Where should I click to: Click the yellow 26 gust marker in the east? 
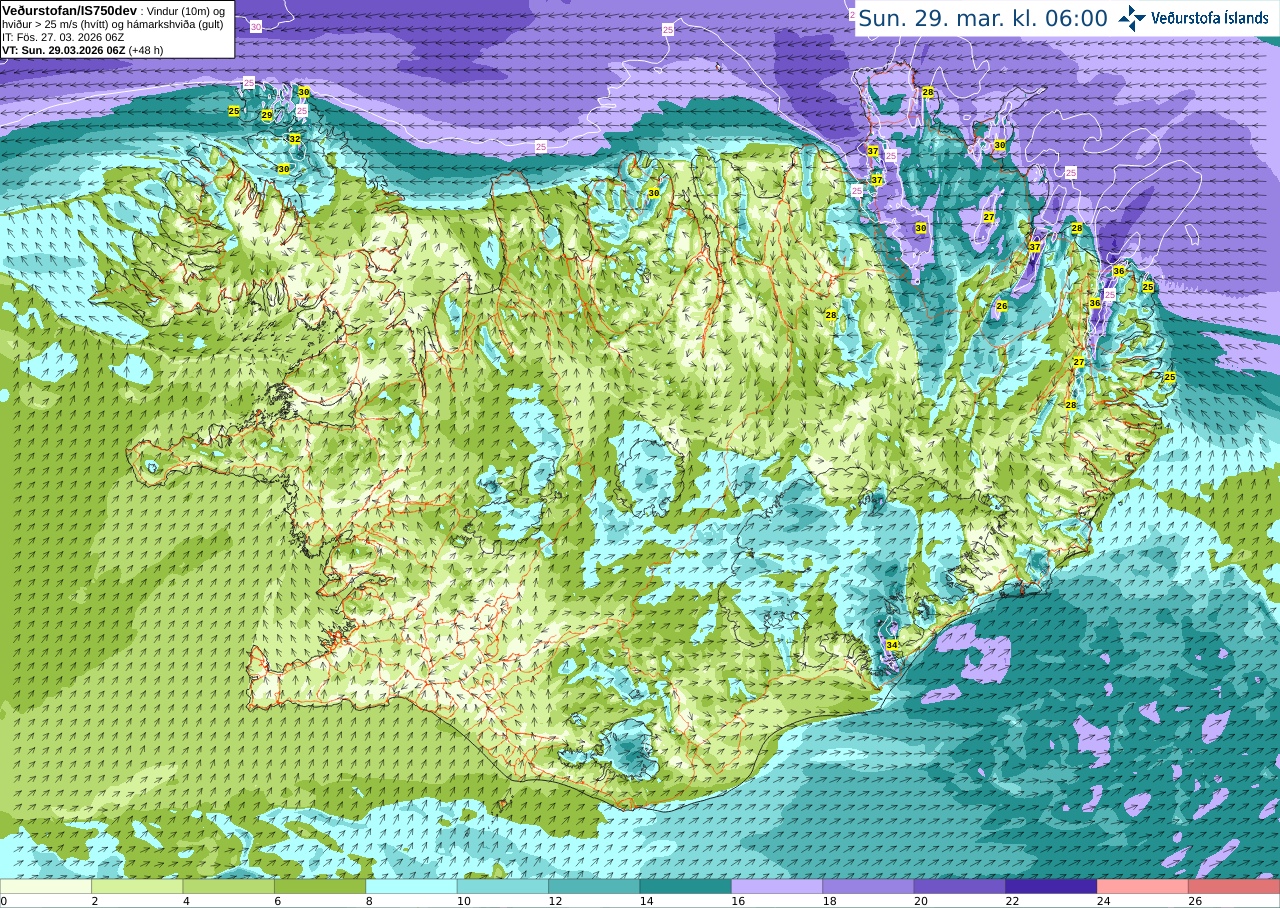coord(1002,306)
